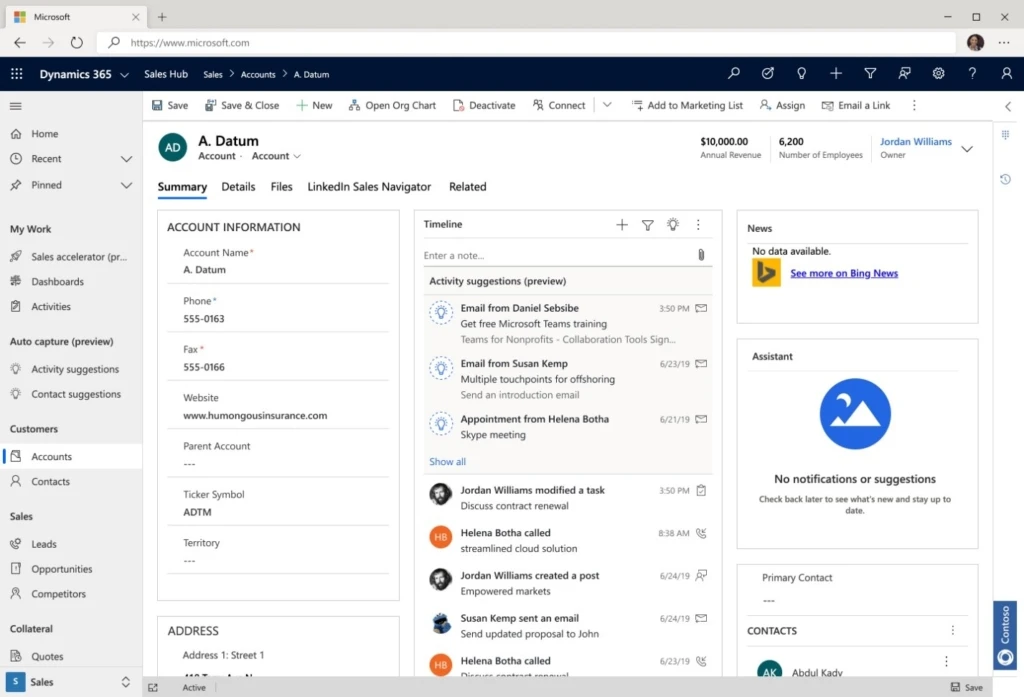This screenshot has width=1024, height=697.
Task: Click the lightbulb insights icon in Timeline header
Action: (x=673, y=225)
